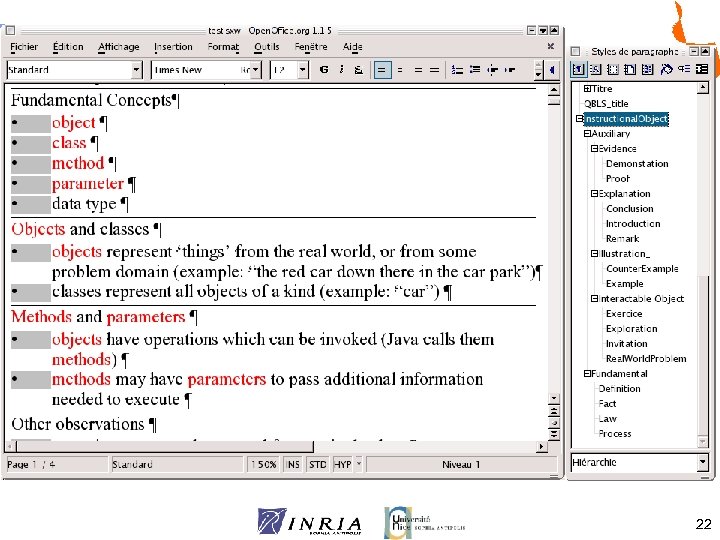Open the Format menu
720x540 pixels.
coord(223,47)
